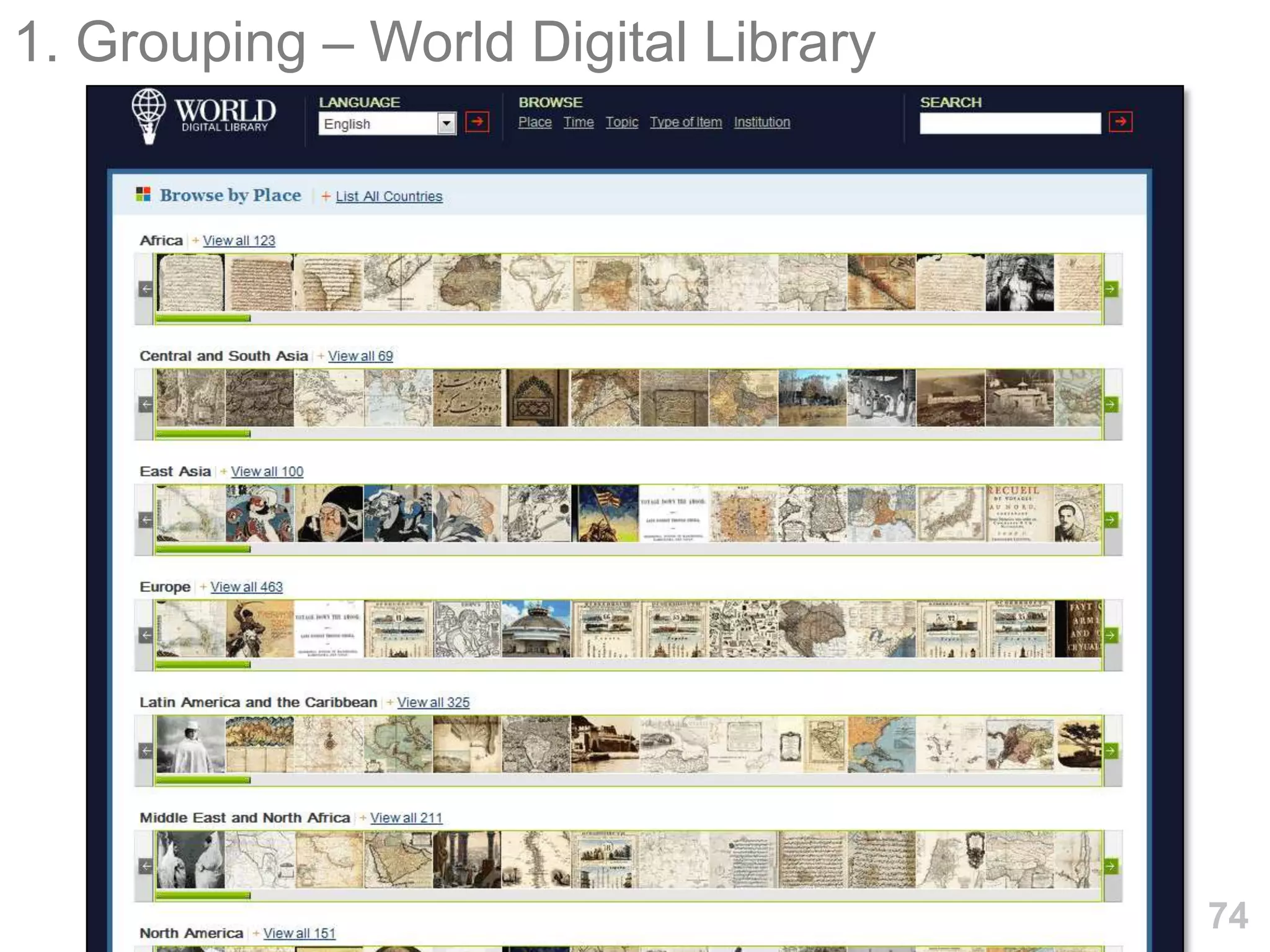Click View all 325 for Latin America
Image resolution: width=1270 pixels, height=952 pixels.
click(433, 702)
